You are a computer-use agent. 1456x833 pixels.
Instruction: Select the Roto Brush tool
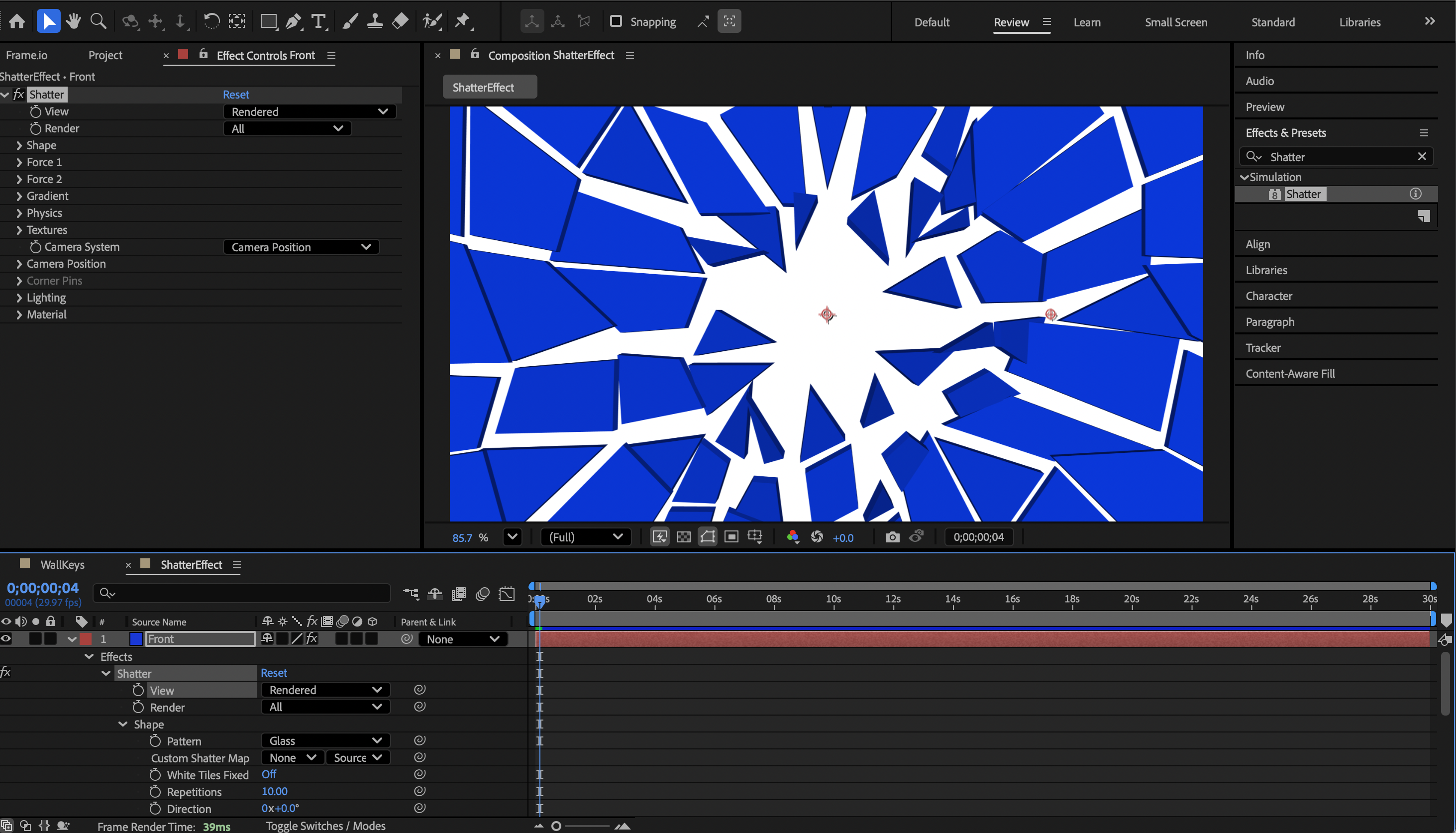[431, 21]
